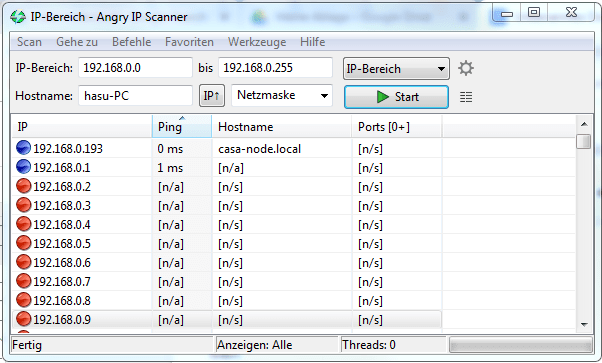The width and height of the screenshot is (602, 363).
Task: Sort by the Hostname column header
Action: tap(282, 127)
